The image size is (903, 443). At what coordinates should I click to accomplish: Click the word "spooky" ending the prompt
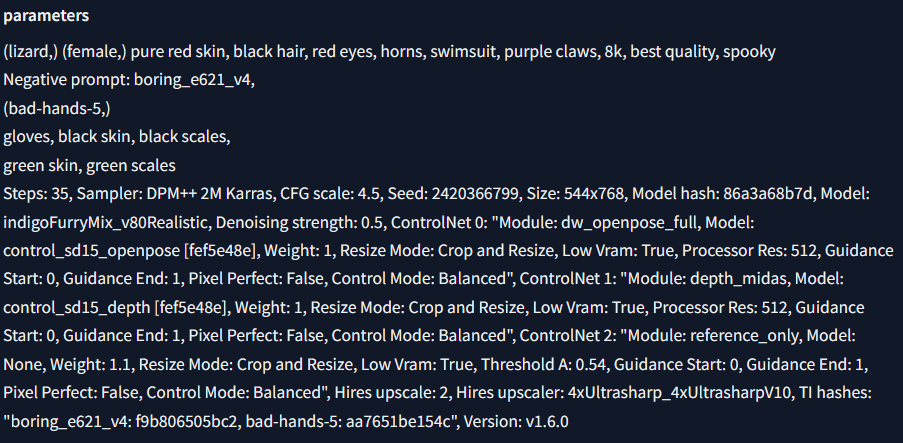pyautogui.click(x=749, y=52)
